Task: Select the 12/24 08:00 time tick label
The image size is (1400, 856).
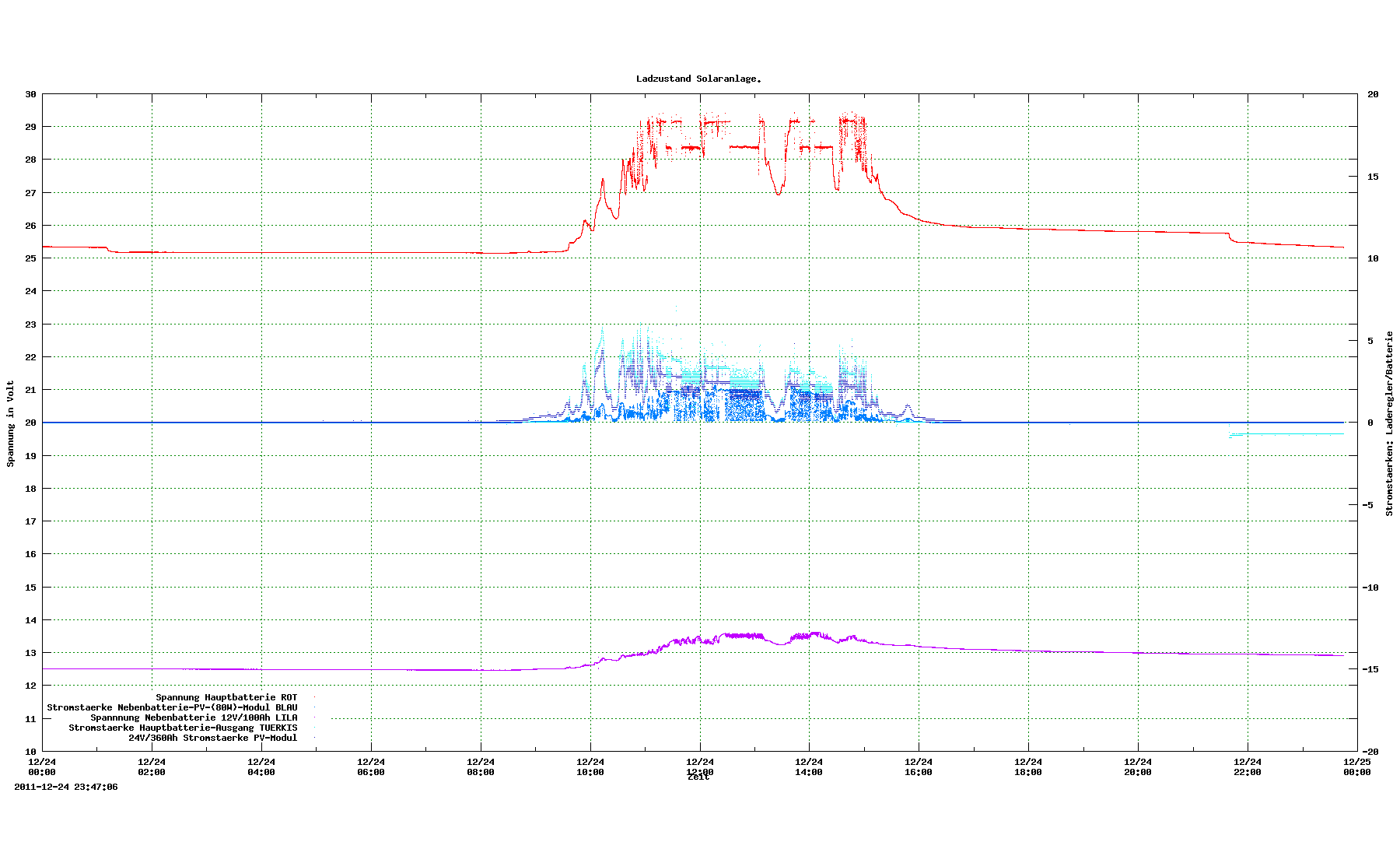Action: [x=480, y=767]
